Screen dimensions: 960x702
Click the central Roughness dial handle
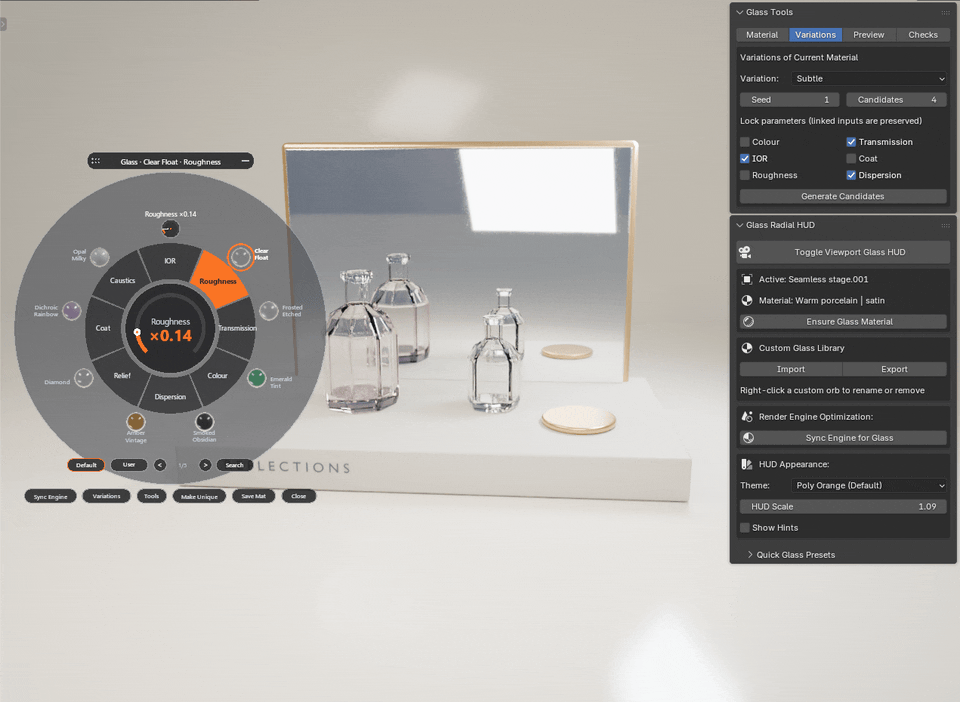[x=137, y=332]
